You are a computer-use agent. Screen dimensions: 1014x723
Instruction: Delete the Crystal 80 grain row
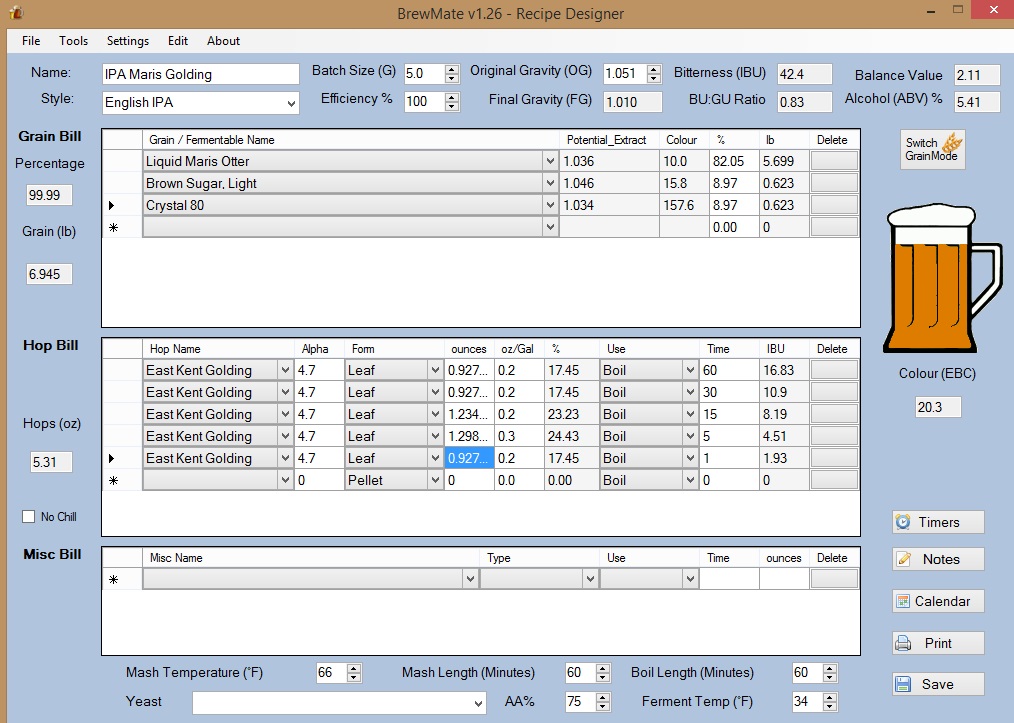point(834,205)
